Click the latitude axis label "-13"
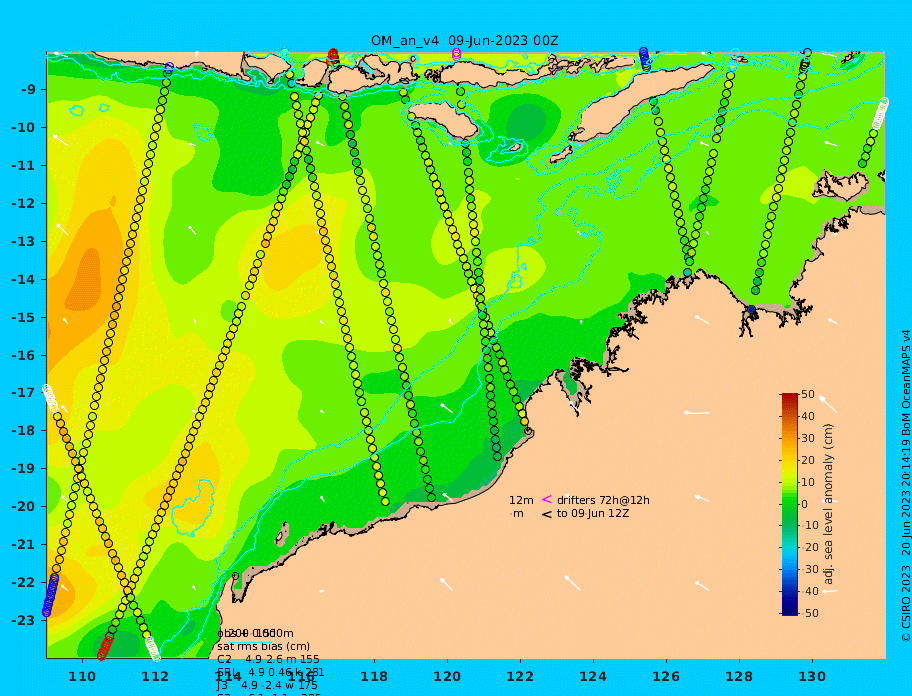Viewport: 912px width, 696px height. (23, 241)
